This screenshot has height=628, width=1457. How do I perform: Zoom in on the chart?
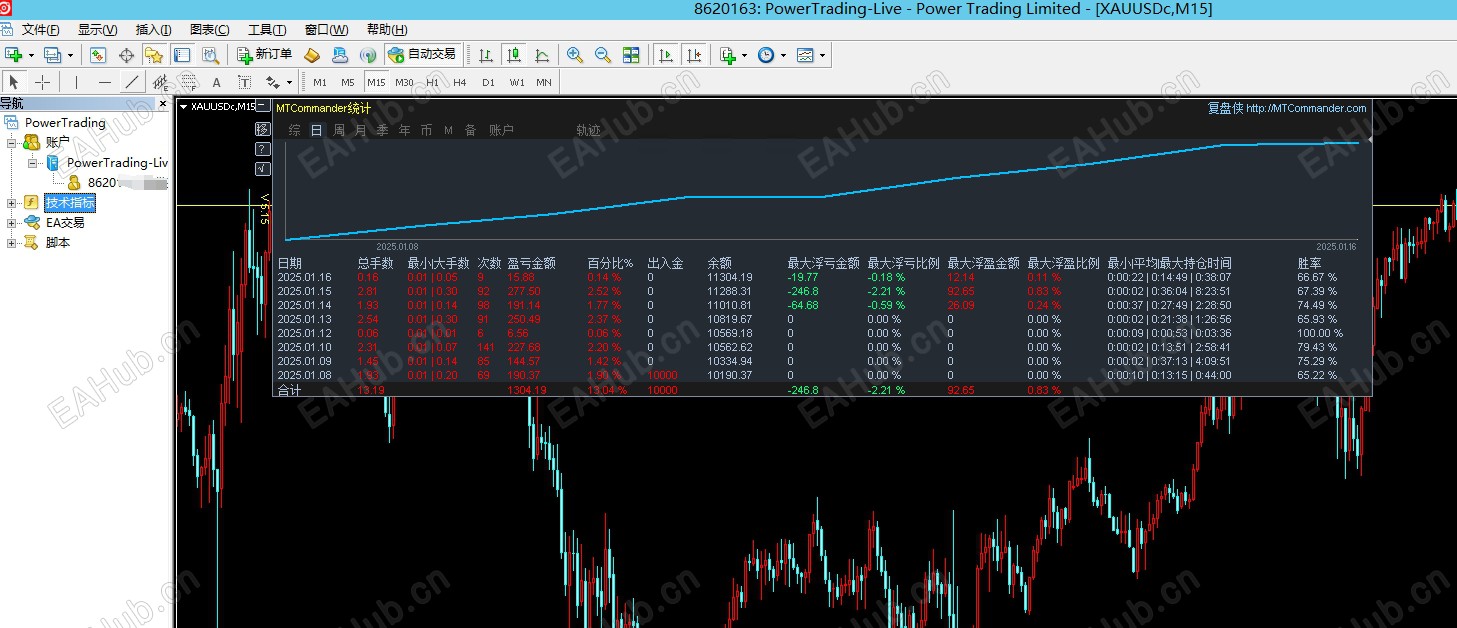pyautogui.click(x=575, y=55)
